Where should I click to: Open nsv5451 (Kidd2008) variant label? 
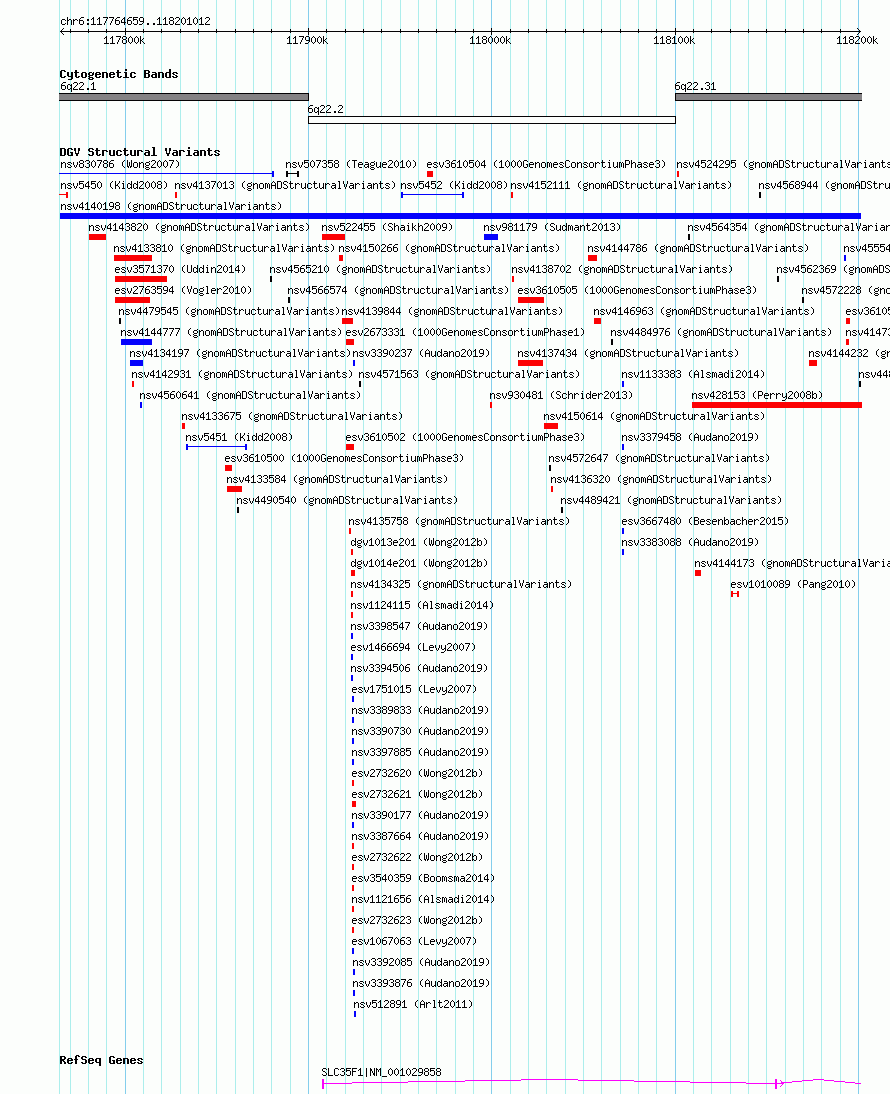tap(239, 437)
